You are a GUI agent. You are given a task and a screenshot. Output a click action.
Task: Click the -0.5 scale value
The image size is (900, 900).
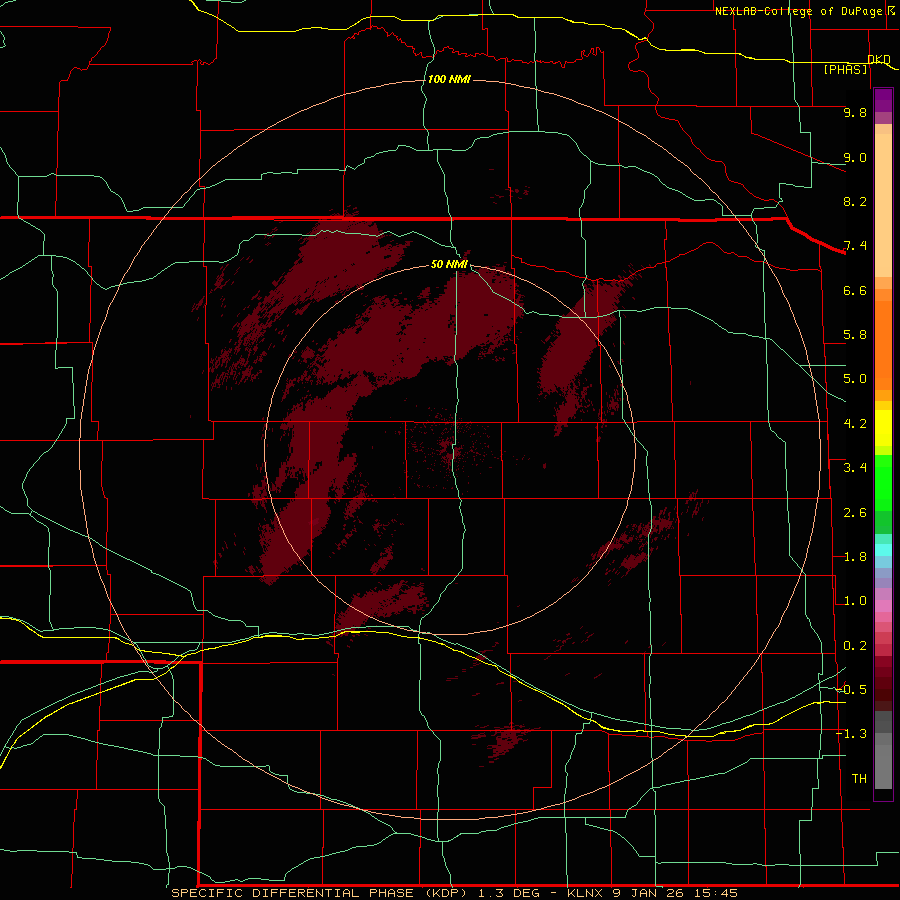[852, 689]
